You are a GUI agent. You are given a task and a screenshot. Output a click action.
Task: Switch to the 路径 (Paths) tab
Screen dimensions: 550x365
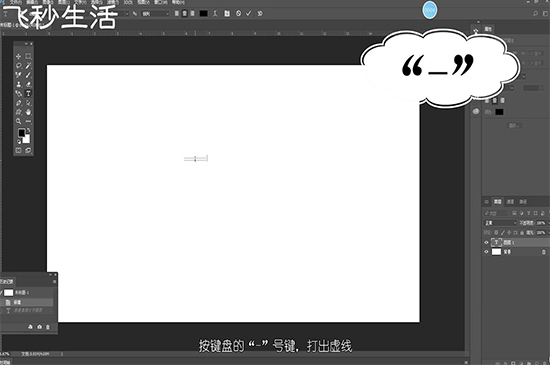[523, 202]
